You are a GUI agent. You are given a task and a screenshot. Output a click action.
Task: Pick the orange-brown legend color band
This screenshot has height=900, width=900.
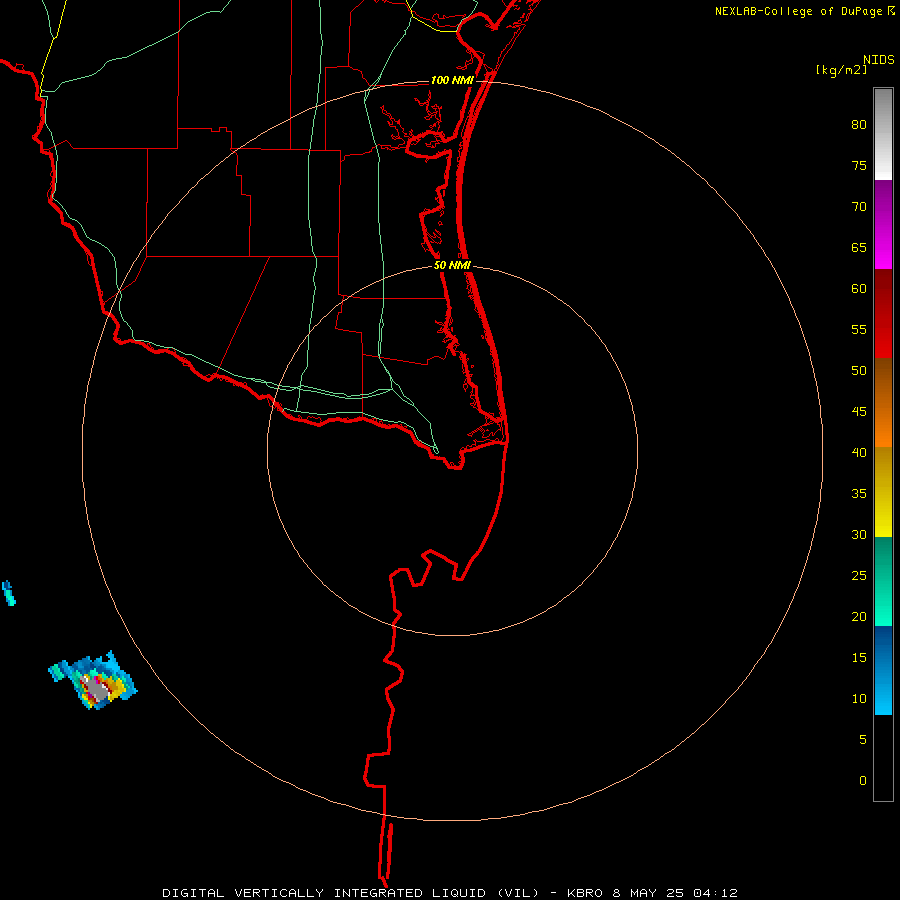[883, 402]
